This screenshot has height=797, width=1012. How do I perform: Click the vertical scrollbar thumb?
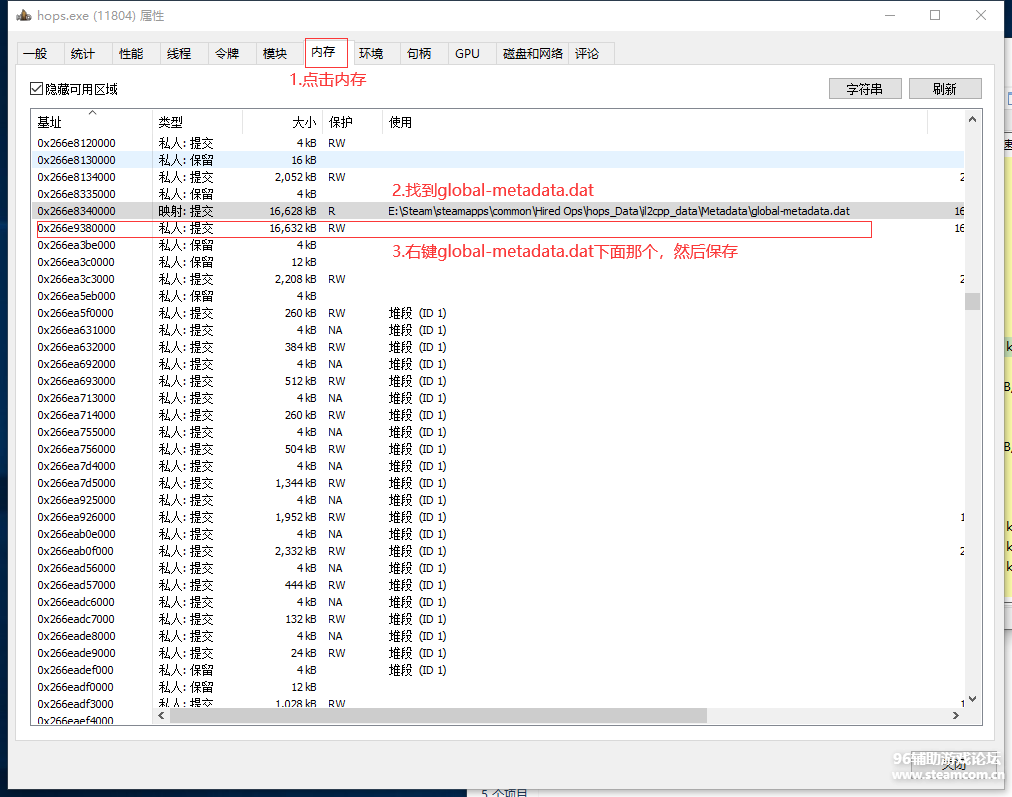972,301
